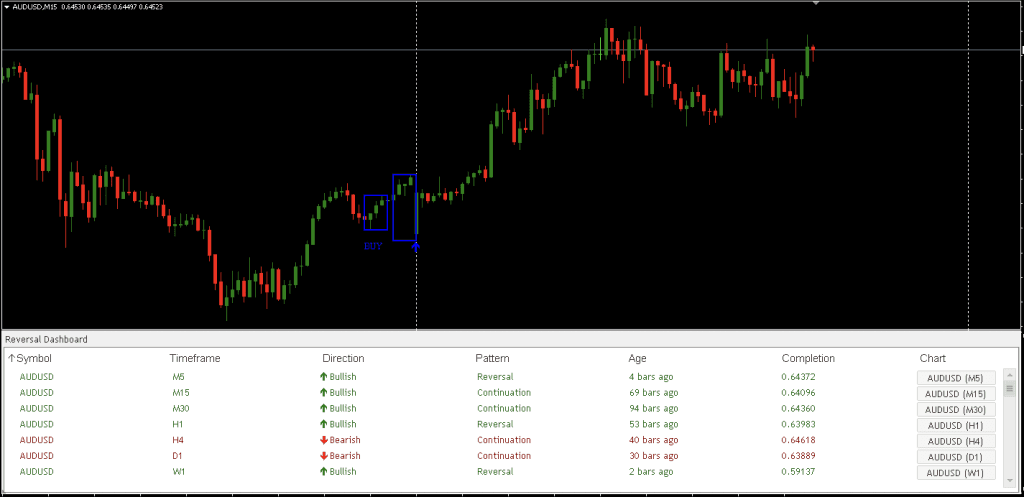
Task: Click the bearish down-arrow icon in D1 row
Action: [323, 456]
